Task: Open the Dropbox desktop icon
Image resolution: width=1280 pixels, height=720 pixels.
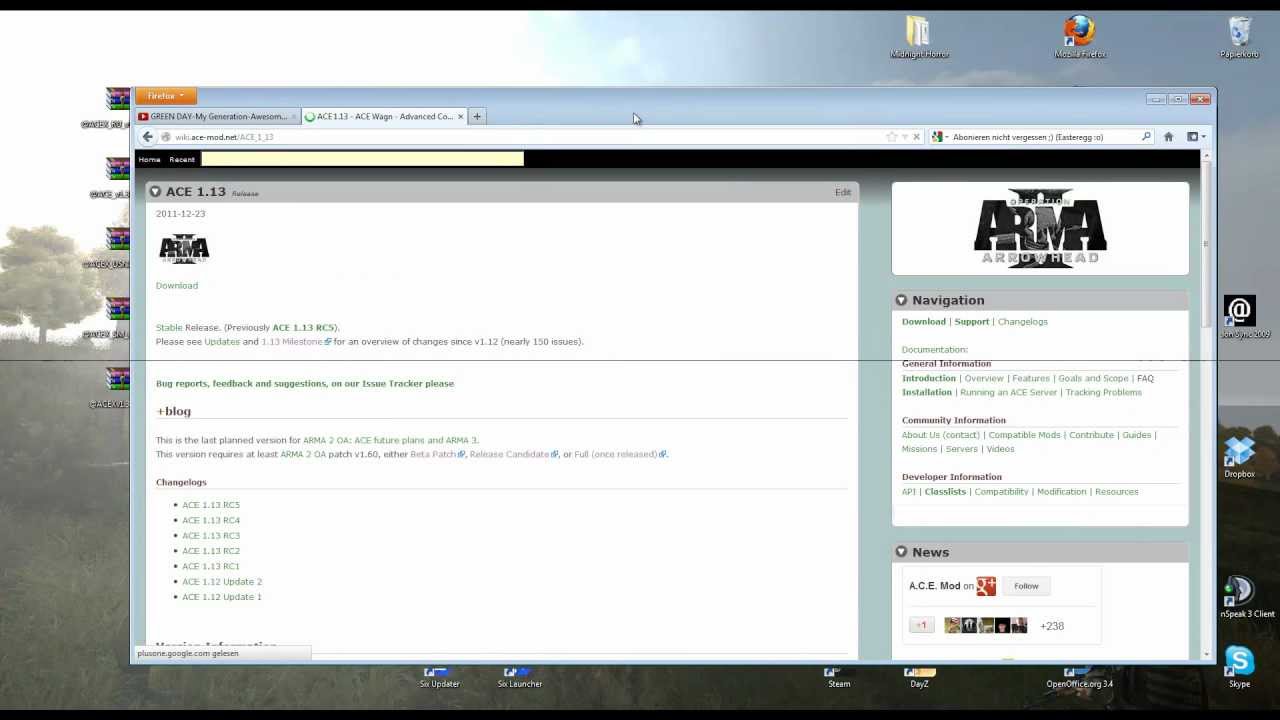Action: click(1239, 457)
